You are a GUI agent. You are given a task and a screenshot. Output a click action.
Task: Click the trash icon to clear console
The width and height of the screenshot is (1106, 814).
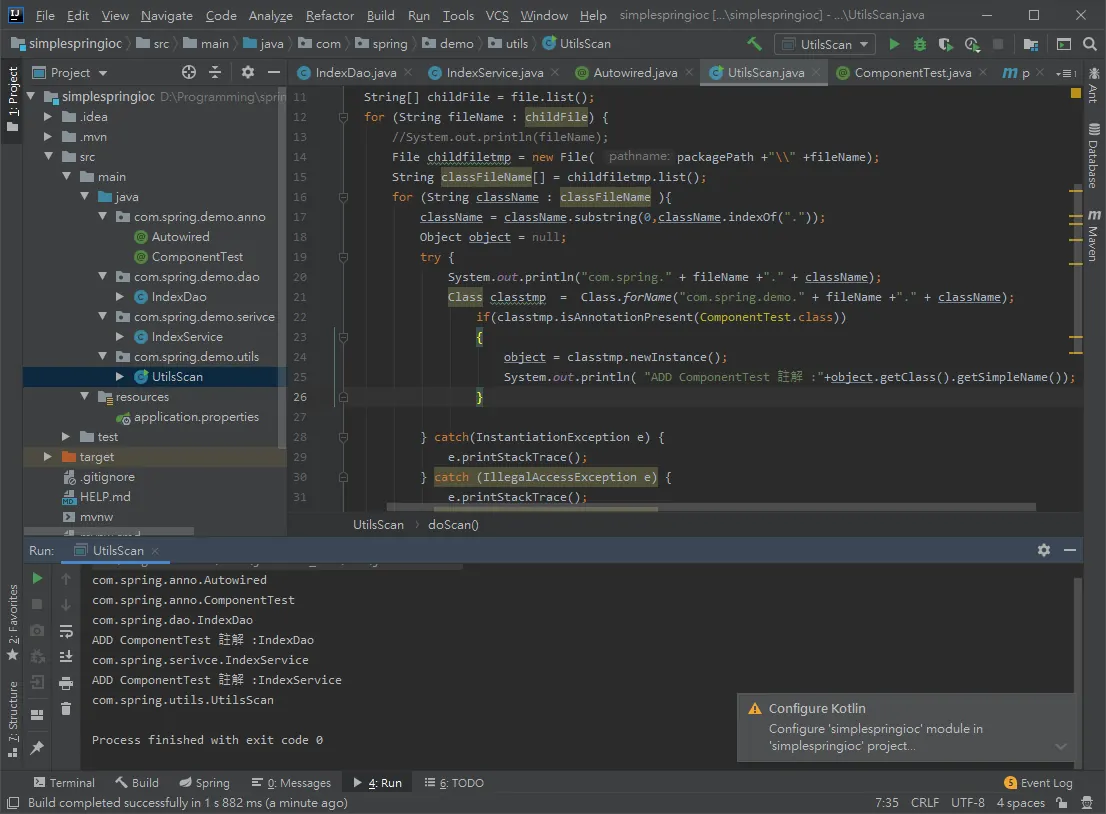(66, 709)
